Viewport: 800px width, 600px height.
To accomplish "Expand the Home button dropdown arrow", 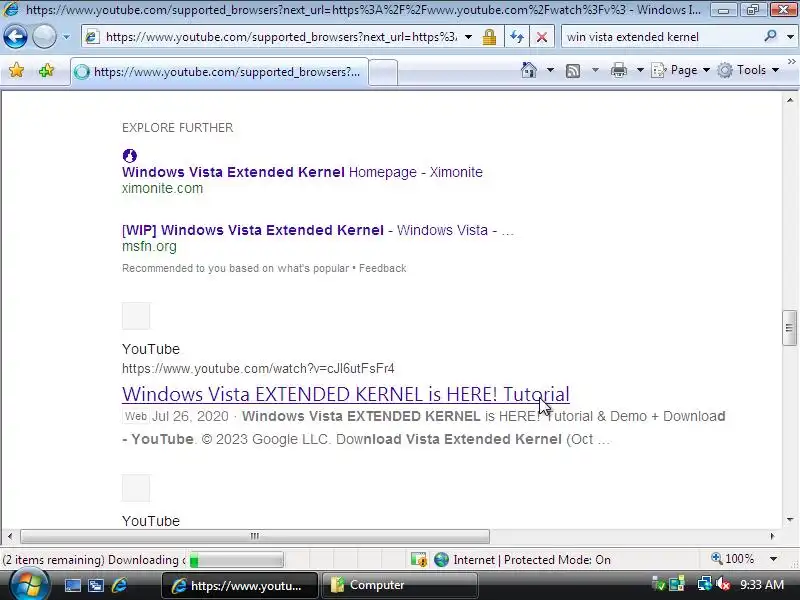I will pyautogui.click(x=550, y=70).
